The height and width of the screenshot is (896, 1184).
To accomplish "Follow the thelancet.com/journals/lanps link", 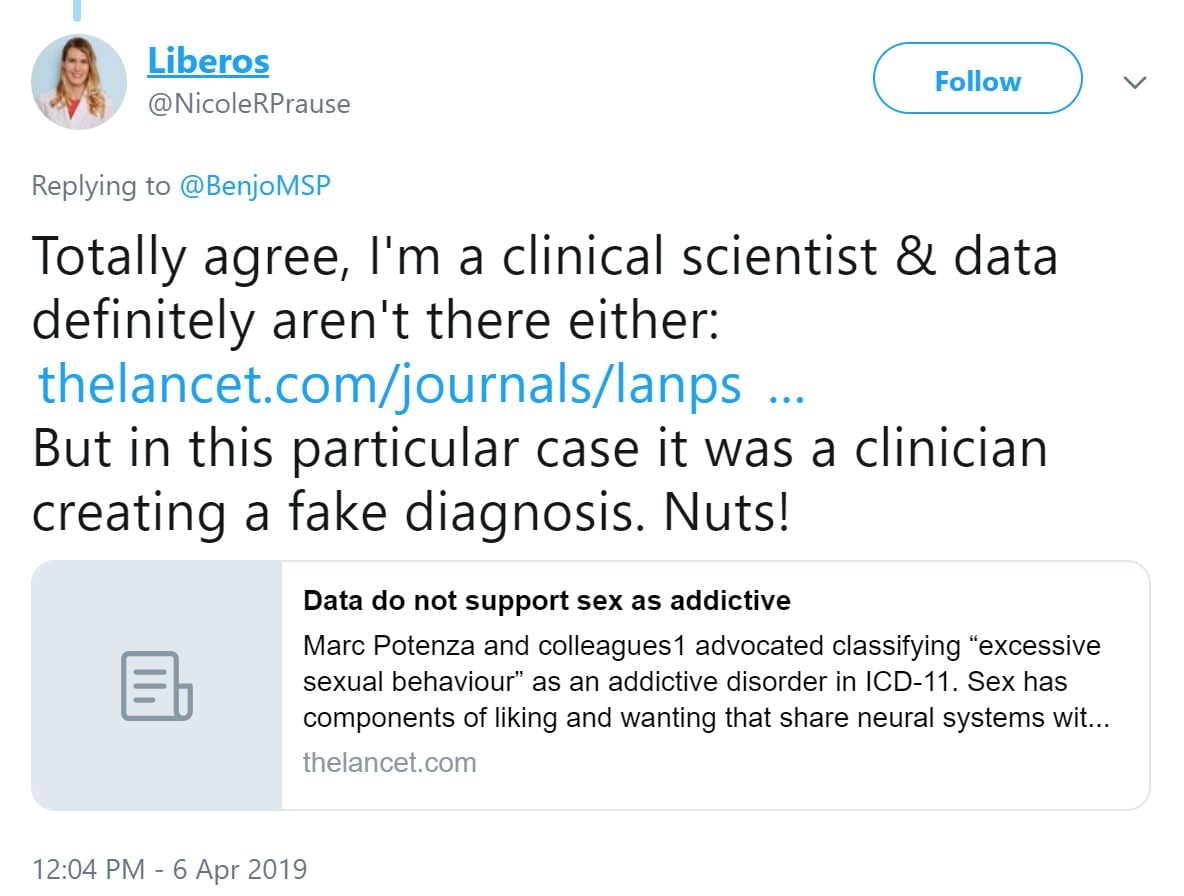I will pyautogui.click(x=390, y=385).
